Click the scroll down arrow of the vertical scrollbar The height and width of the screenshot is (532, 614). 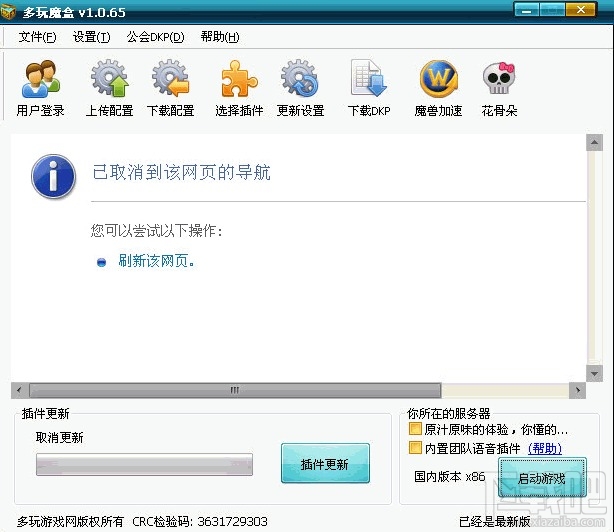click(594, 373)
